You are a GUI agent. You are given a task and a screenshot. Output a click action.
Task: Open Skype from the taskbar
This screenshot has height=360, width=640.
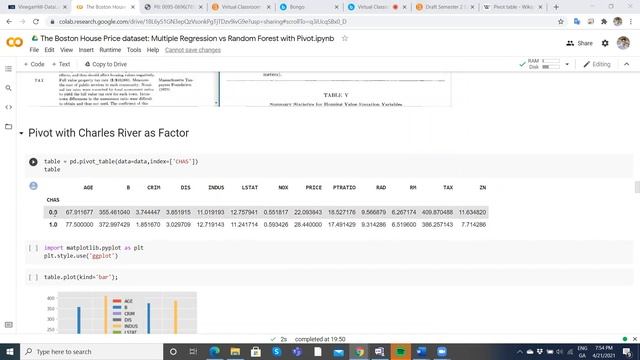[276, 351]
